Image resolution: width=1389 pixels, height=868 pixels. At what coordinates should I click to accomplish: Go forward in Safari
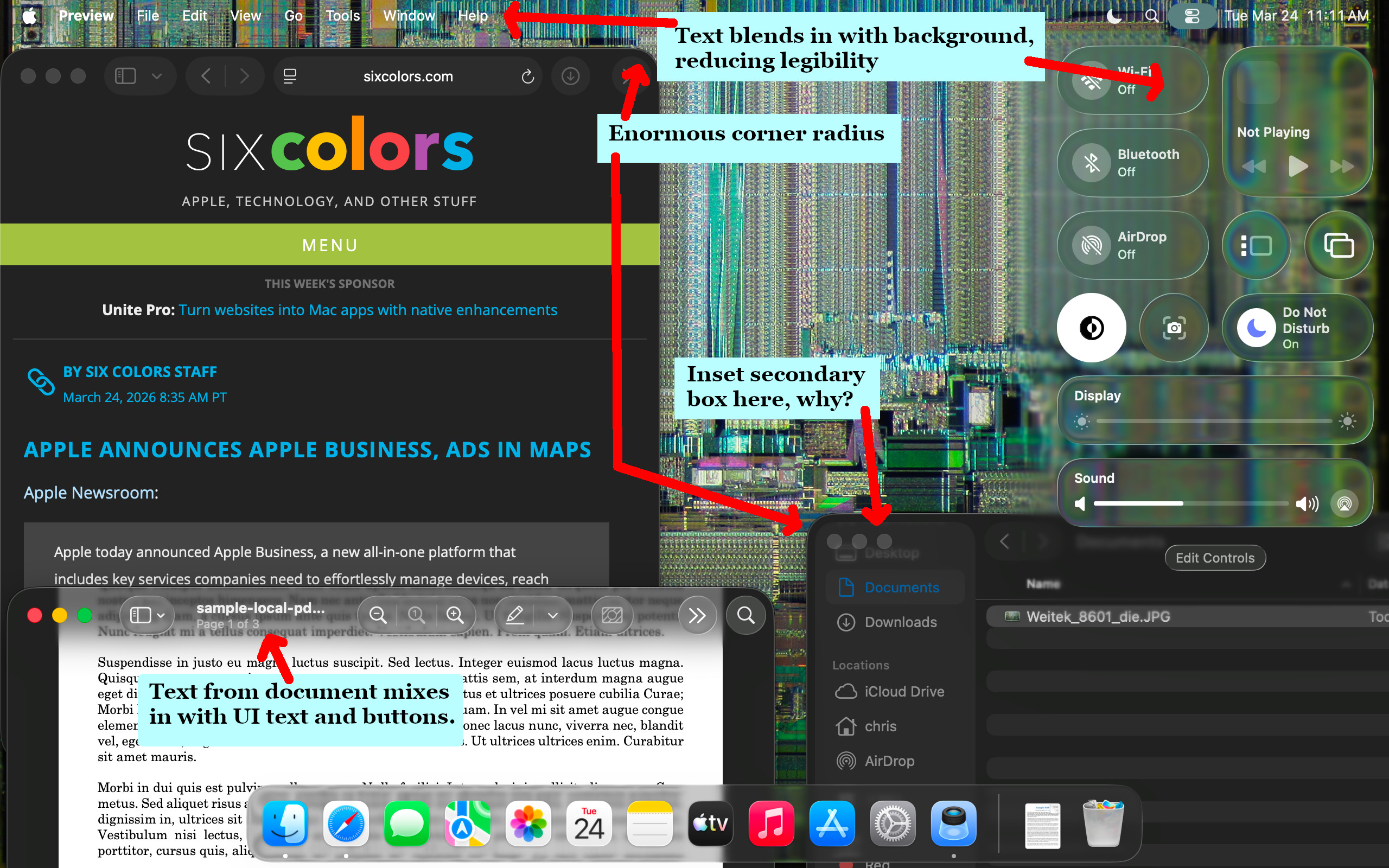[x=244, y=76]
